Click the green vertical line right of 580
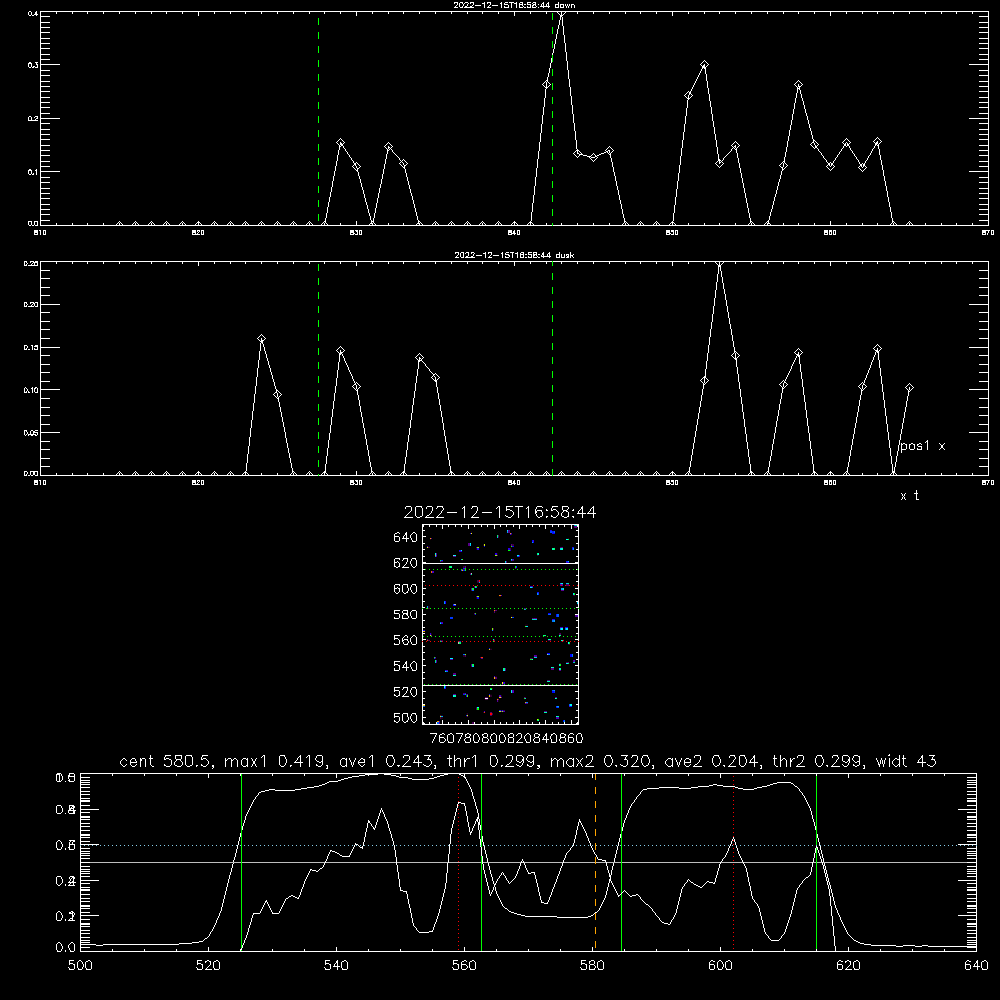 click(x=621, y=862)
